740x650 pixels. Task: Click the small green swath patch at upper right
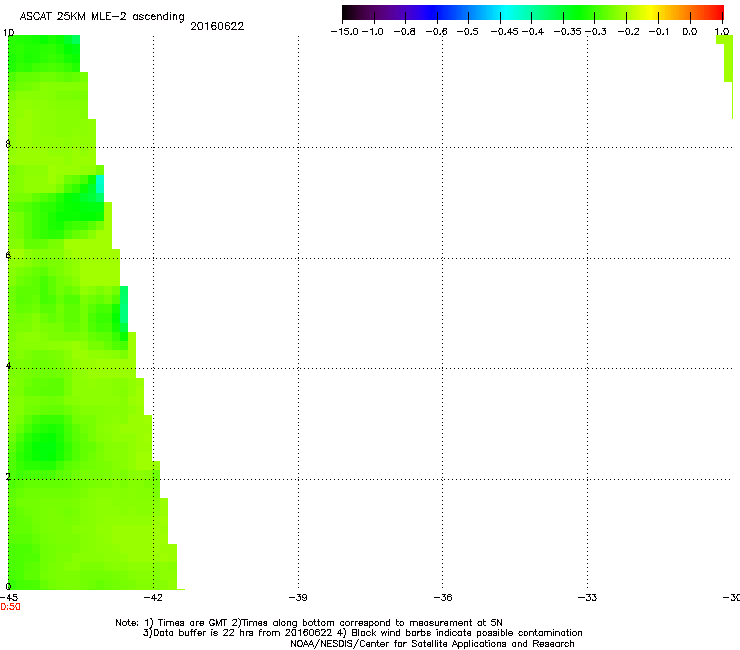[x=727, y=61]
